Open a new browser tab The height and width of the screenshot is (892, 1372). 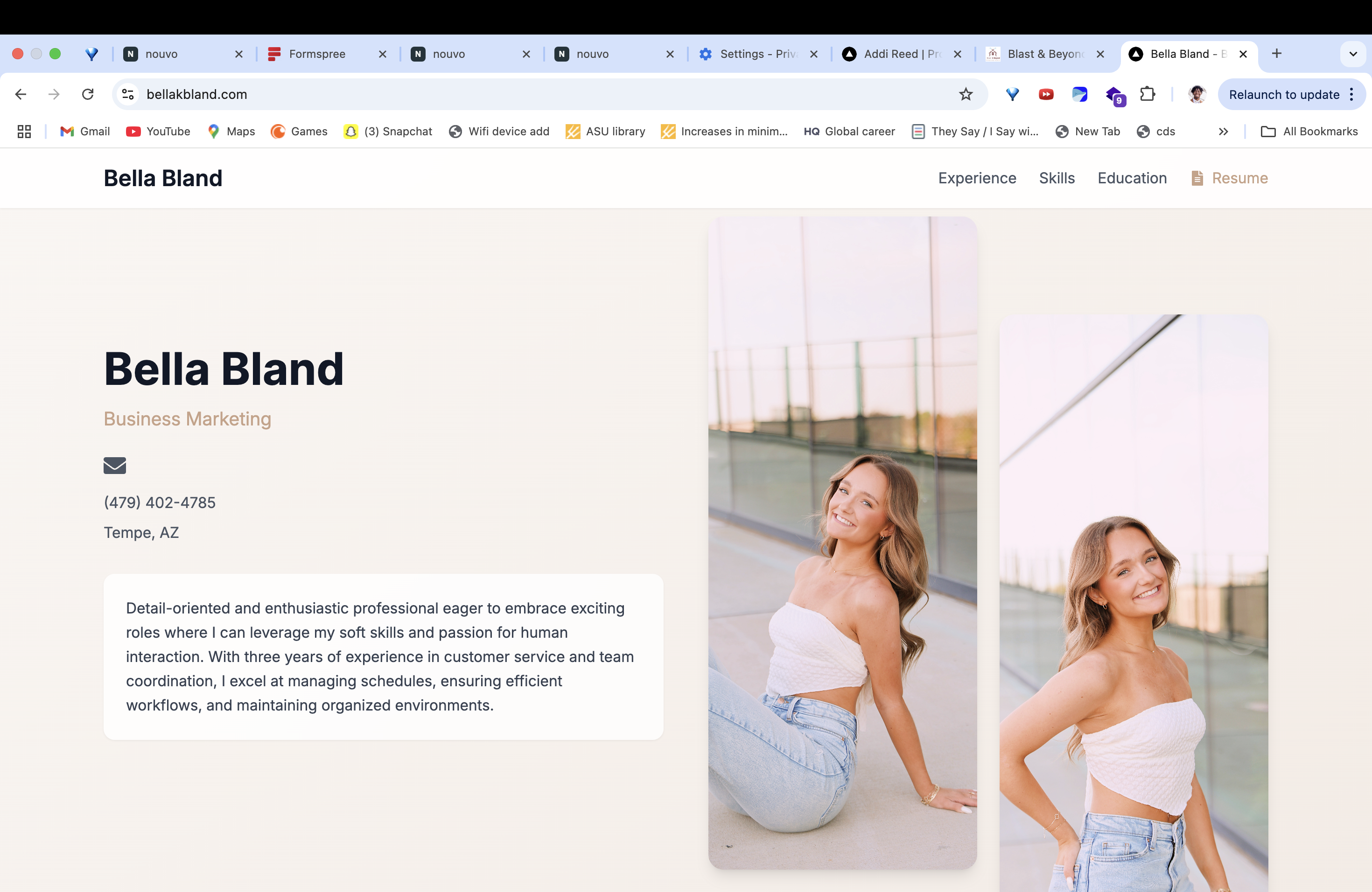(1276, 54)
